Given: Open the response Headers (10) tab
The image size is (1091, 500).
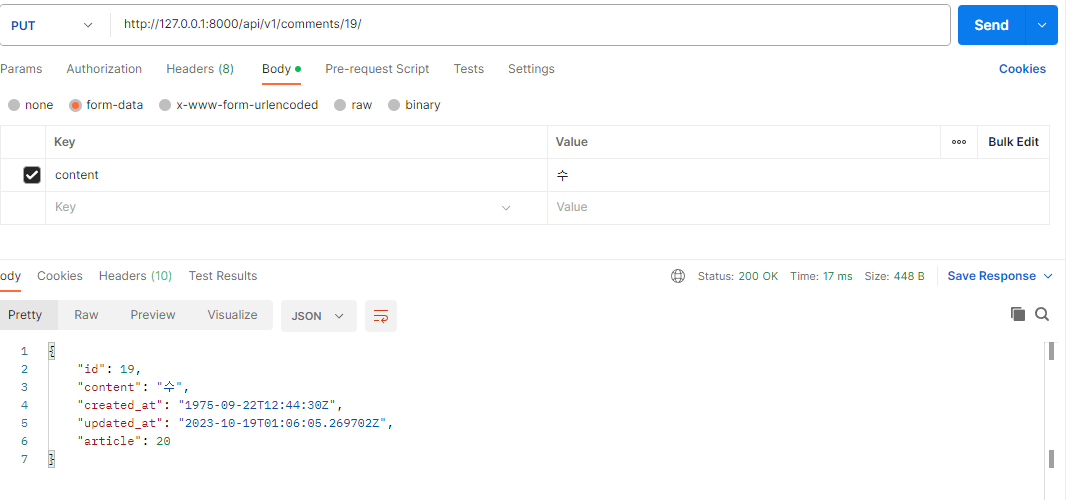Looking at the screenshot, I should pyautogui.click(x=135, y=276).
